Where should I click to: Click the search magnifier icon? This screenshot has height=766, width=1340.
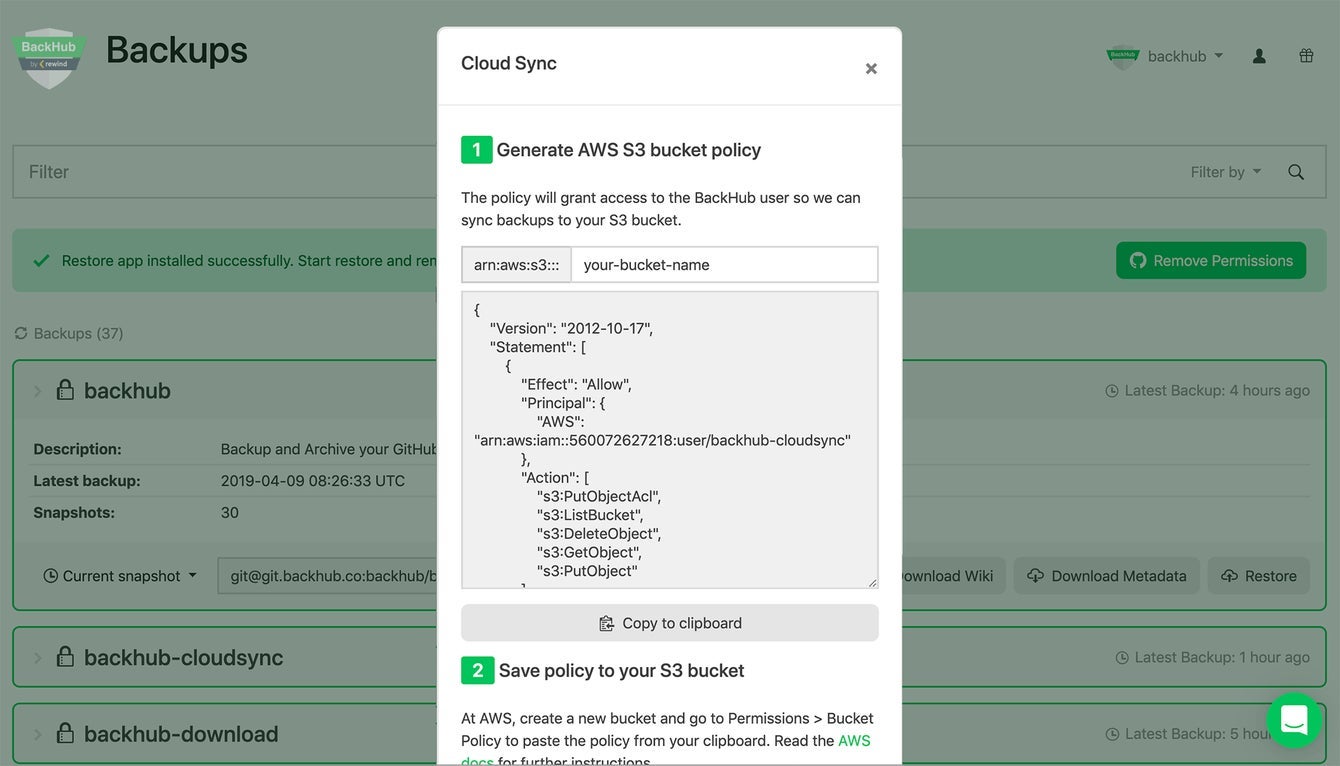click(x=1296, y=172)
